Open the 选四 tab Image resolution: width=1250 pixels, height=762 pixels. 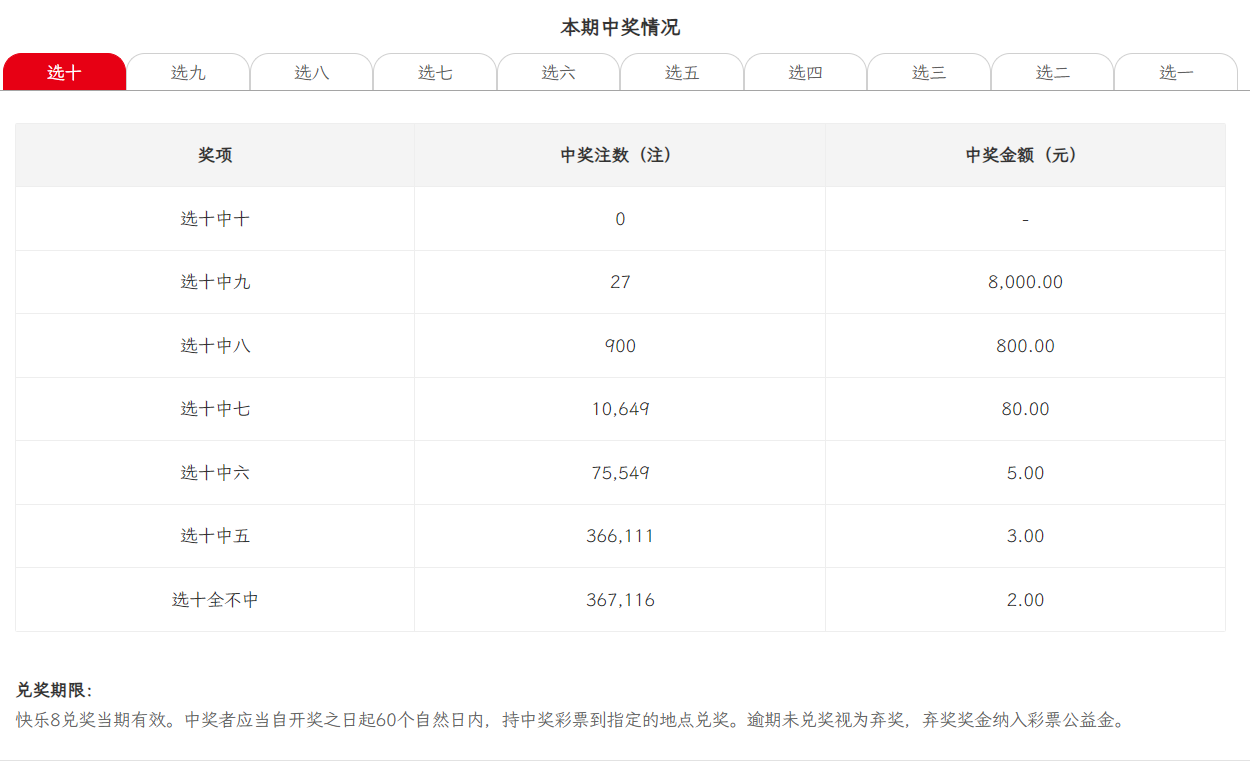(805, 72)
